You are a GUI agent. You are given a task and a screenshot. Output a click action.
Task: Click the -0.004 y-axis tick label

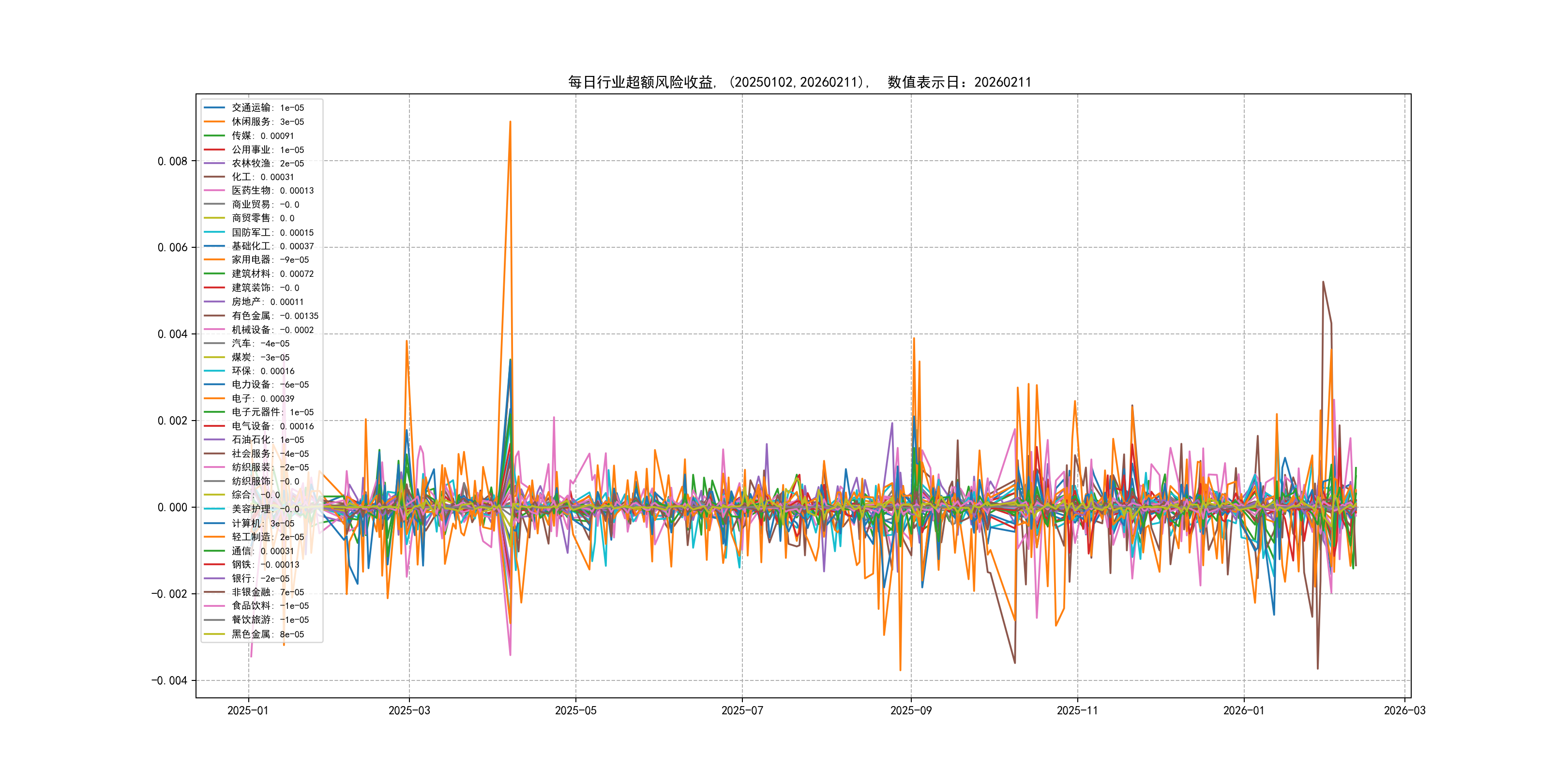(x=169, y=680)
